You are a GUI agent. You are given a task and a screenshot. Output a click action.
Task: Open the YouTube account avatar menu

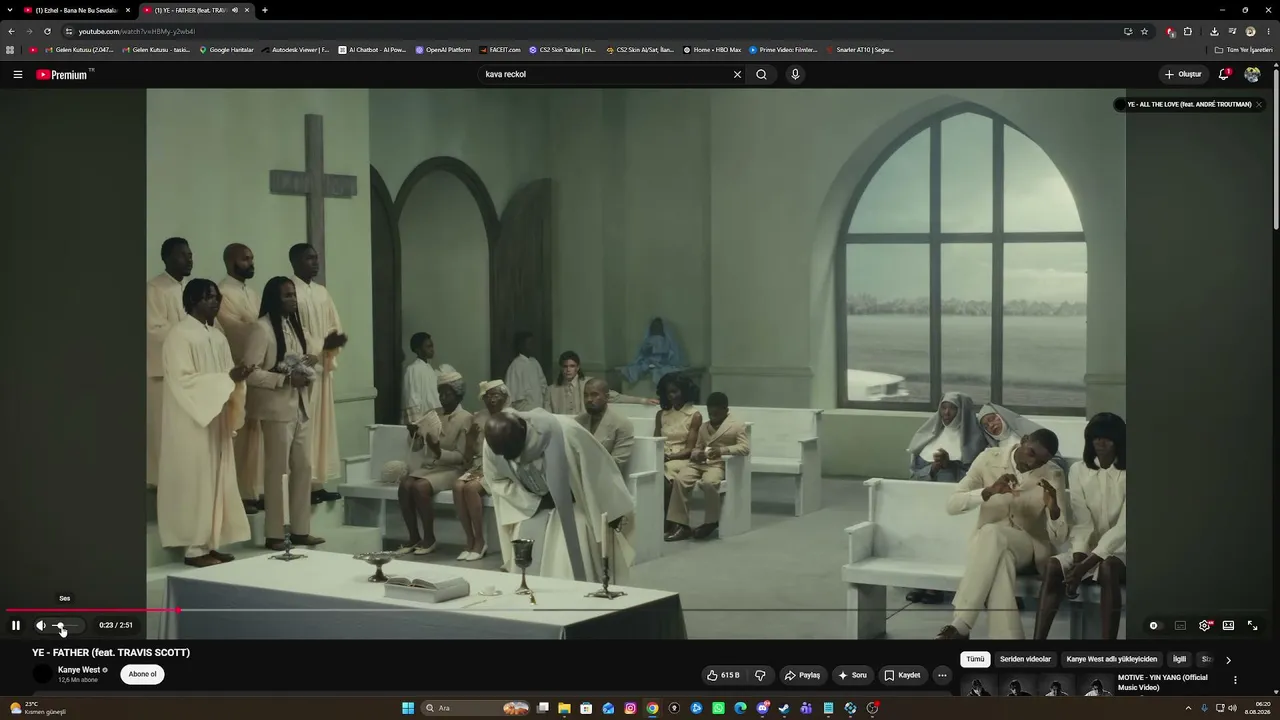1252,74
